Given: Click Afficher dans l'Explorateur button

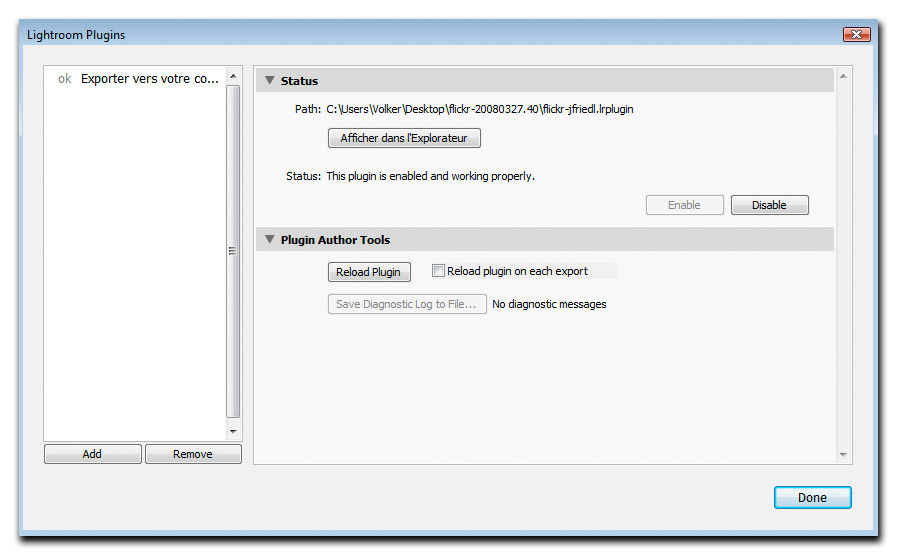Looking at the screenshot, I should coord(404,138).
